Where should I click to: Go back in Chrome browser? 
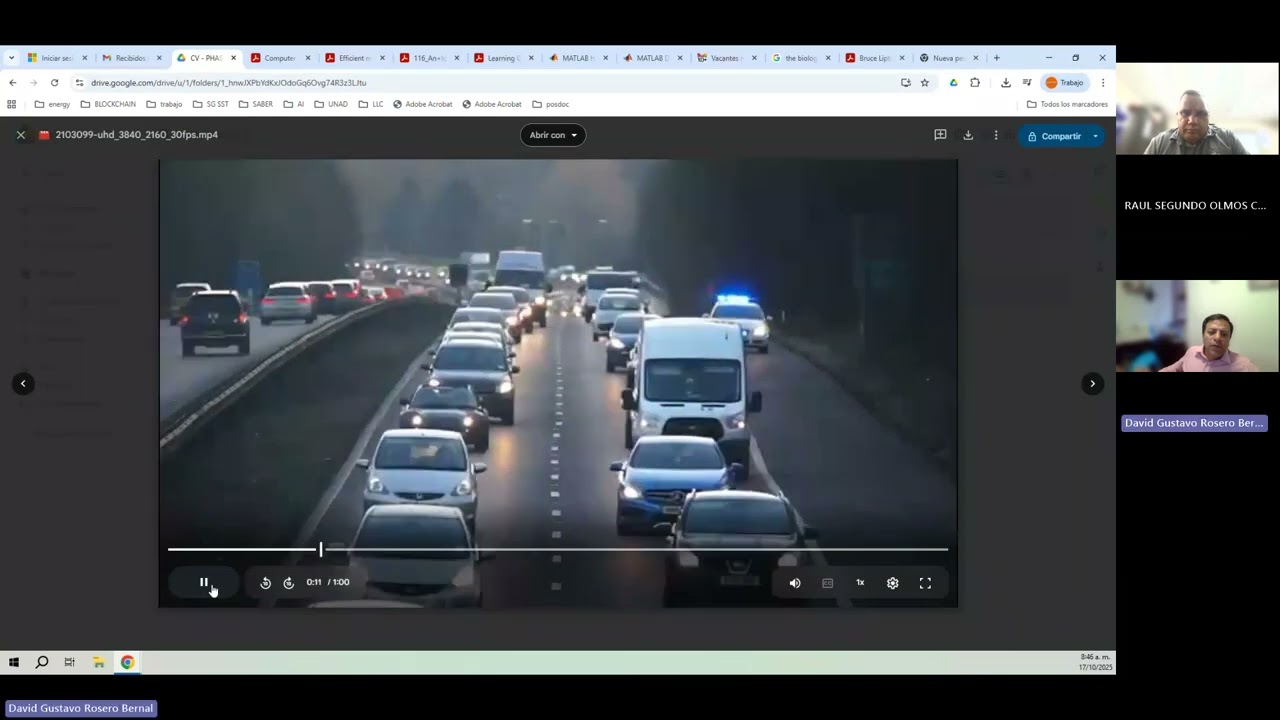pos(12,83)
